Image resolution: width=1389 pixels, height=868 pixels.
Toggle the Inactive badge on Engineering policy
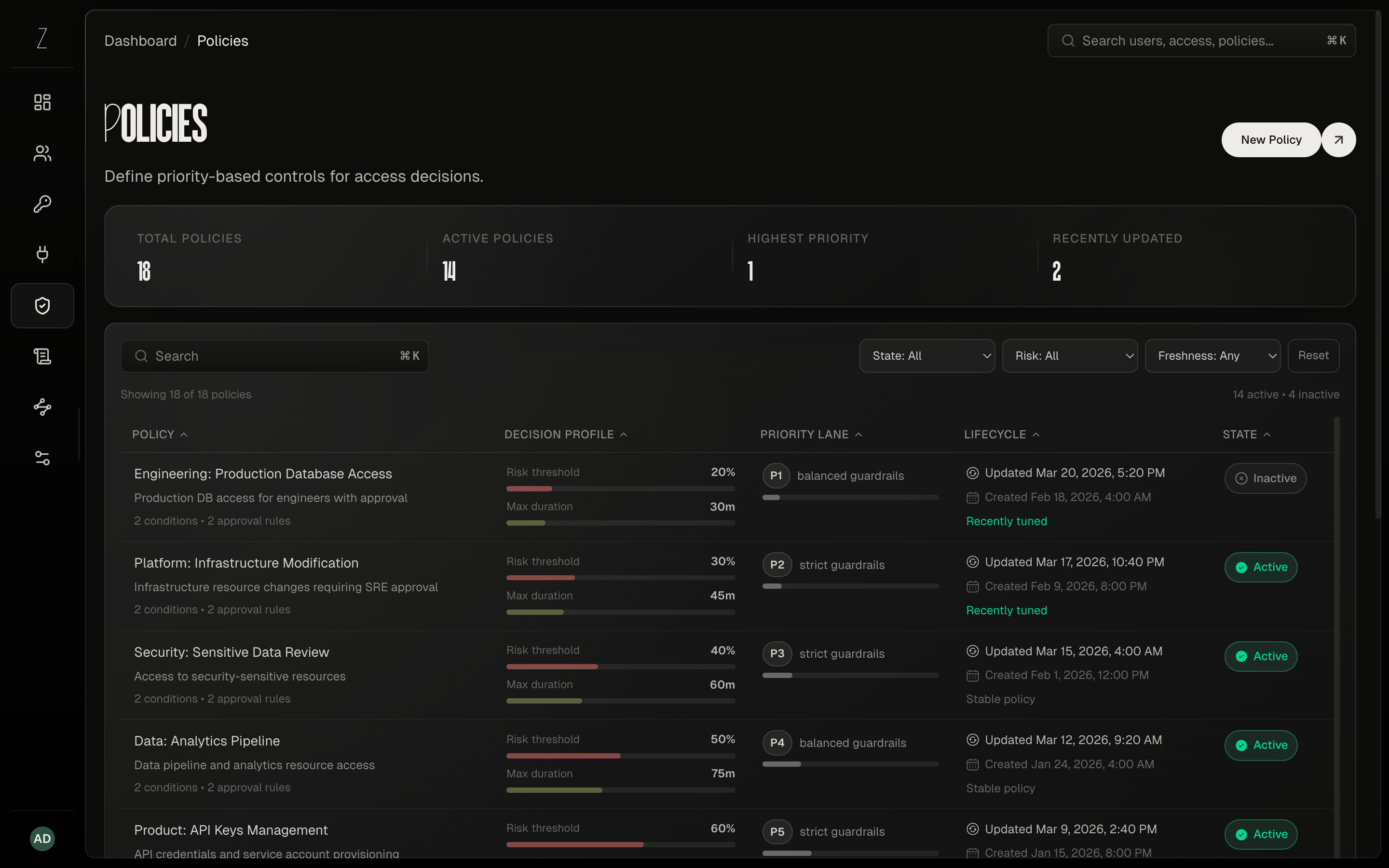click(1265, 478)
